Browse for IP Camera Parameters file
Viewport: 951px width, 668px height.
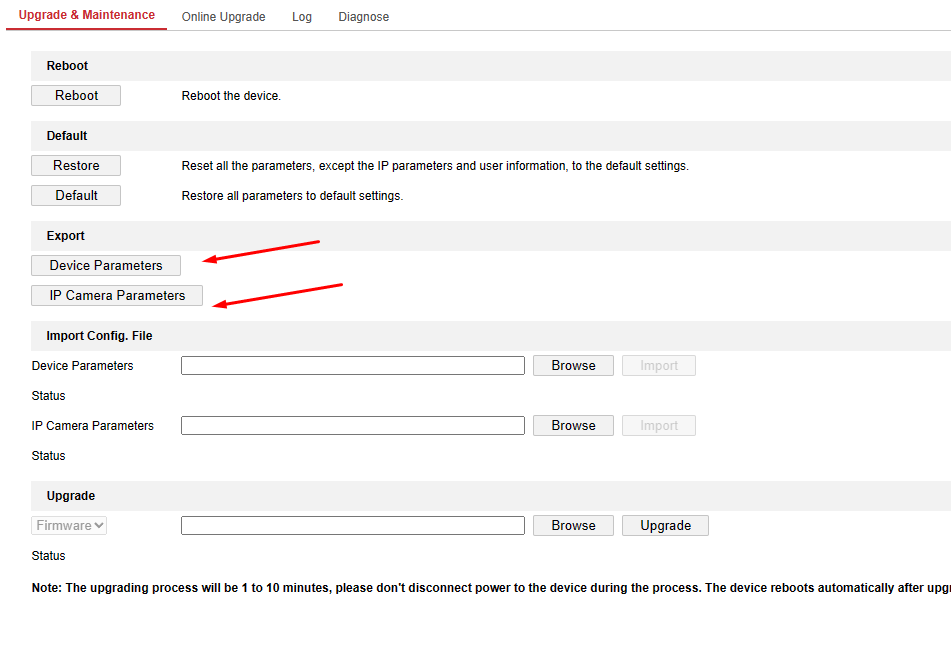click(573, 426)
